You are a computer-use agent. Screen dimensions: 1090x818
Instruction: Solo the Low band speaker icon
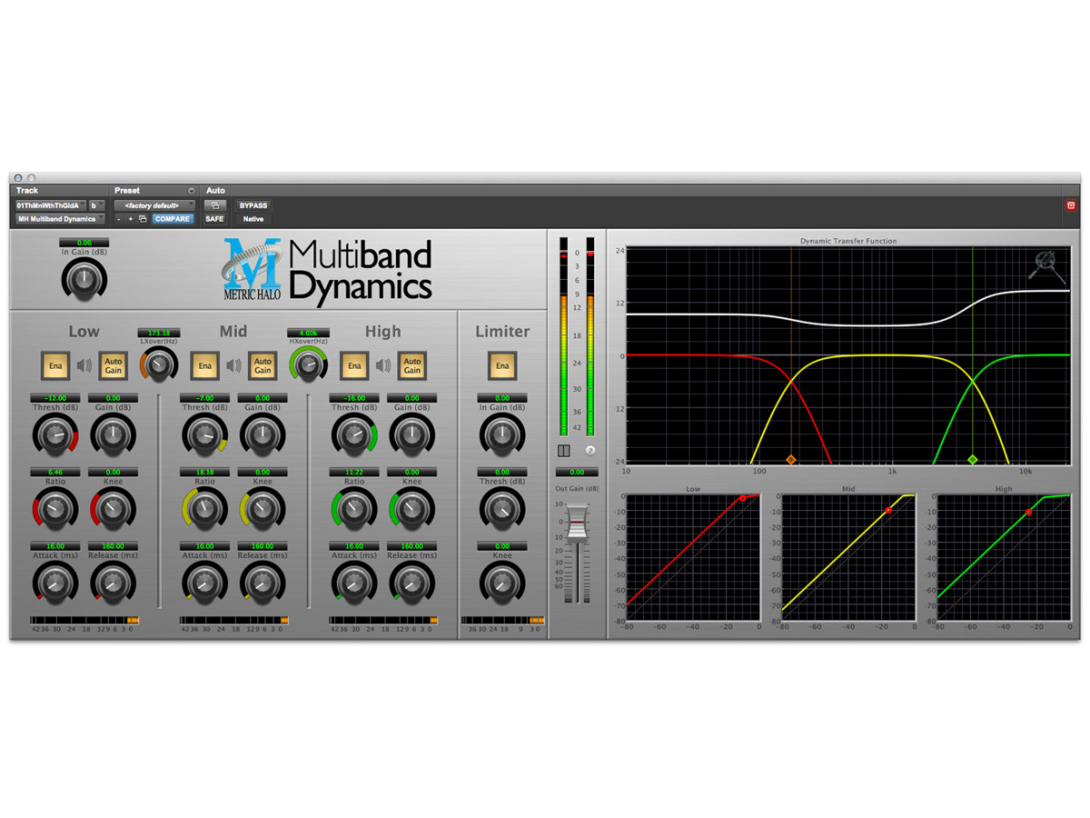(x=84, y=366)
